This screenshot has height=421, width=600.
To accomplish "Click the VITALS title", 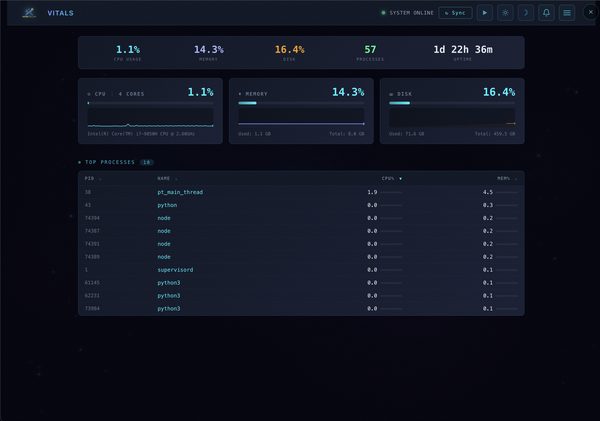I will click(60, 13).
